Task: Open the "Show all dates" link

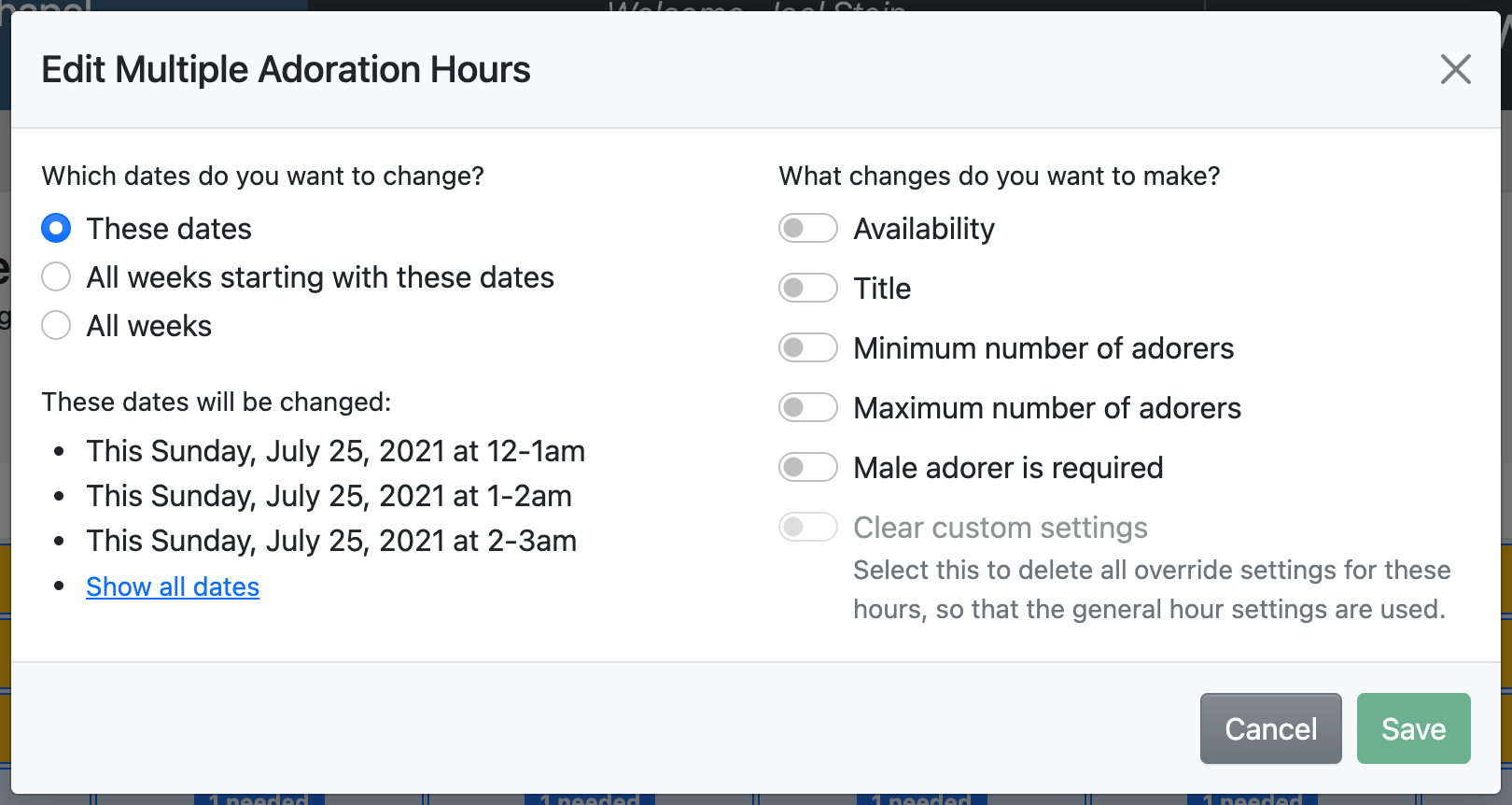Action: [x=173, y=586]
